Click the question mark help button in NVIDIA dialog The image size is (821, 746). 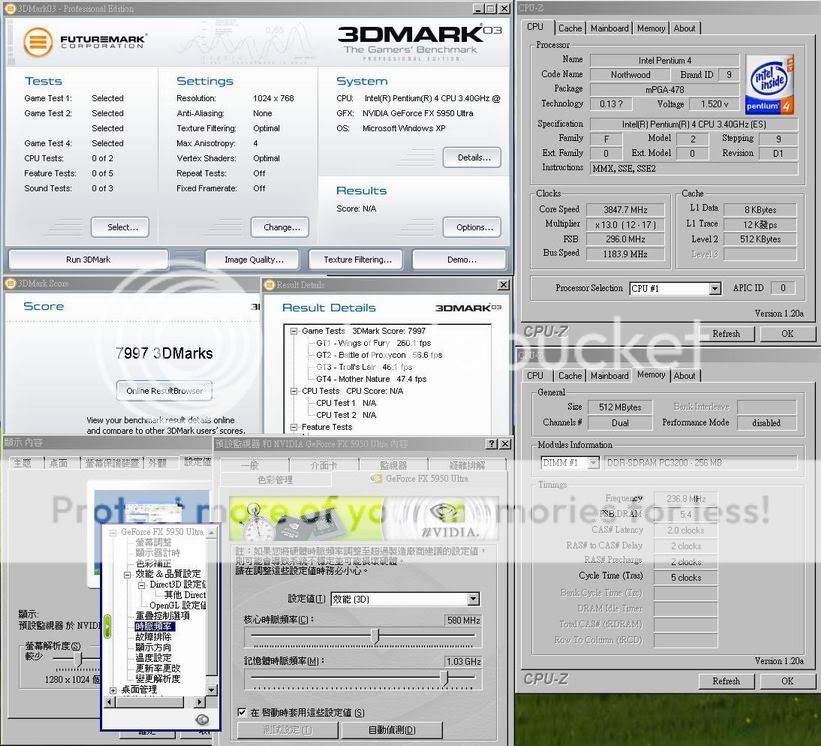tap(492, 444)
